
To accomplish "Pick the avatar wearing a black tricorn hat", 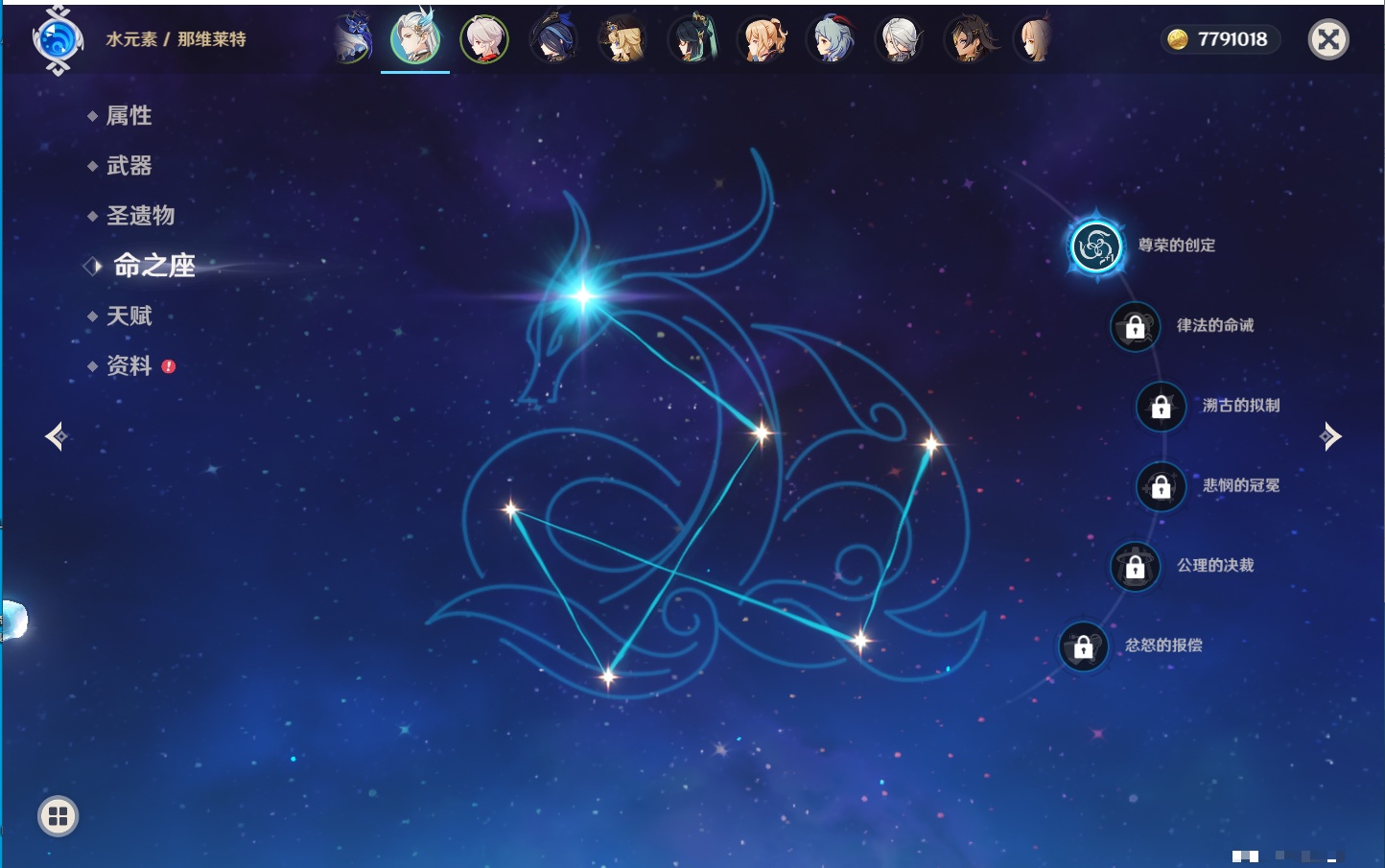I will (x=553, y=39).
